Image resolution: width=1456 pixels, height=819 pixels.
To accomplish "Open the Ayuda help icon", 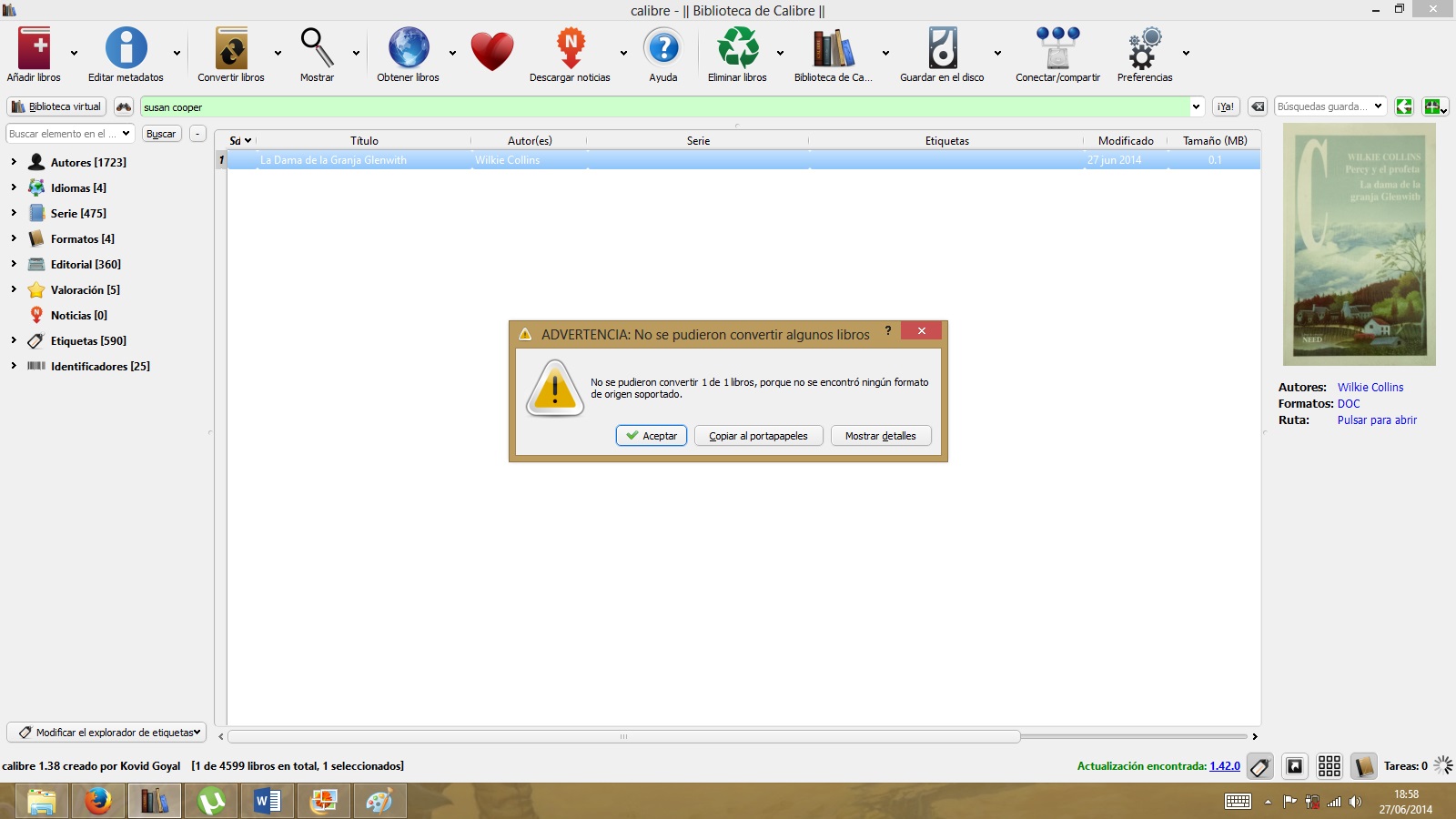I will pyautogui.click(x=663, y=48).
